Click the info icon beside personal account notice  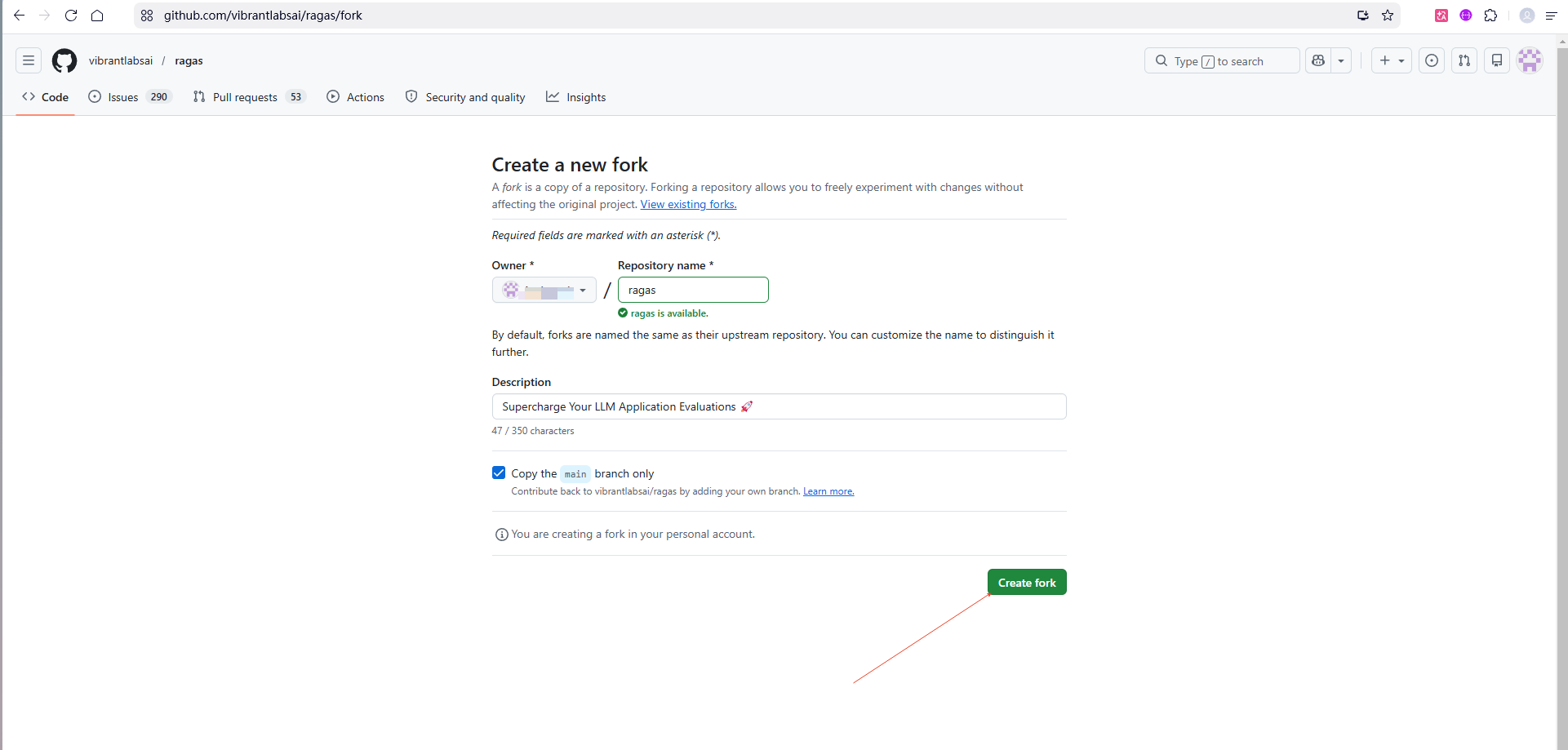coord(501,535)
